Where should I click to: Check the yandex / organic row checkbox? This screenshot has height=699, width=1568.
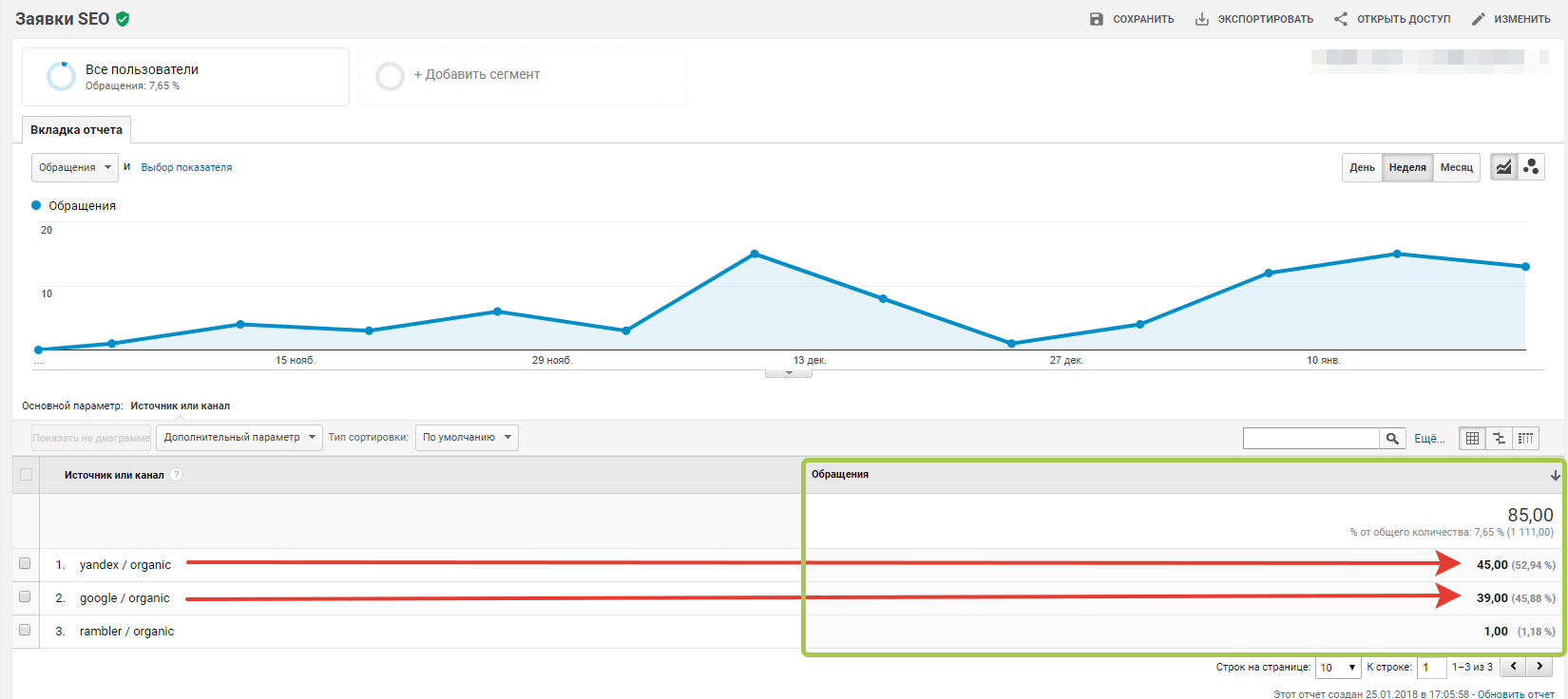click(25, 564)
